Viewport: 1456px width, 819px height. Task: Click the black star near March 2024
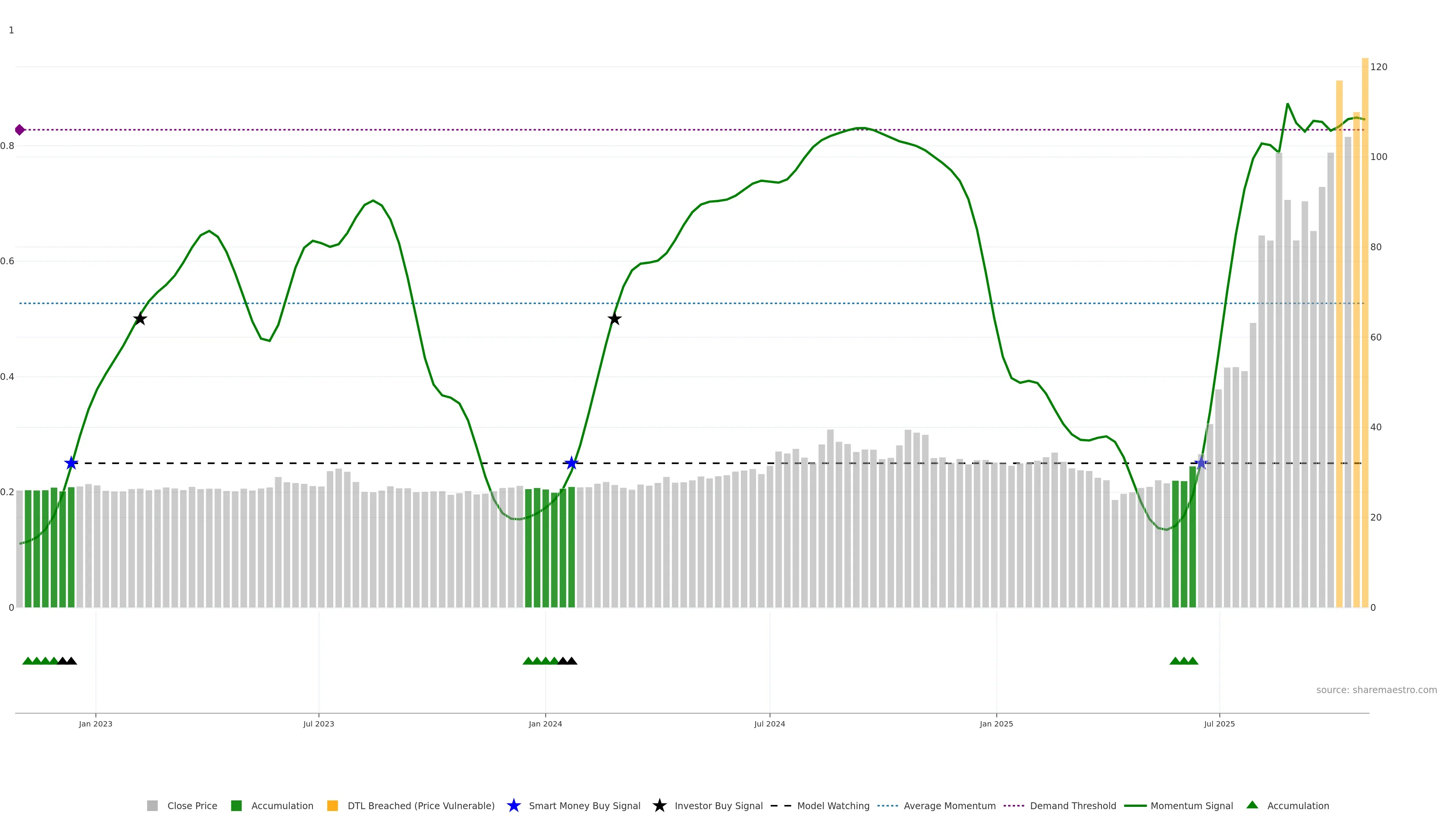point(614,319)
